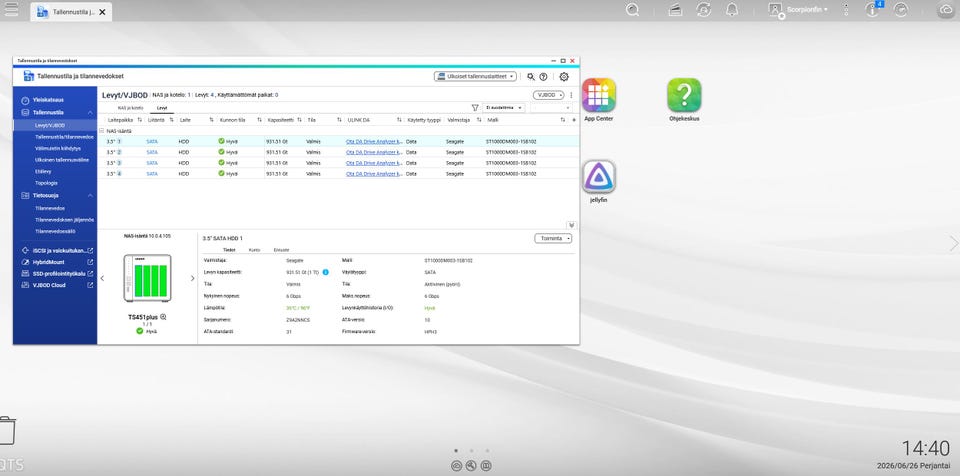Image resolution: width=960 pixels, height=476 pixels.
Task: Collapse the Tallennustila sidebar section
Action: (x=90, y=113)
